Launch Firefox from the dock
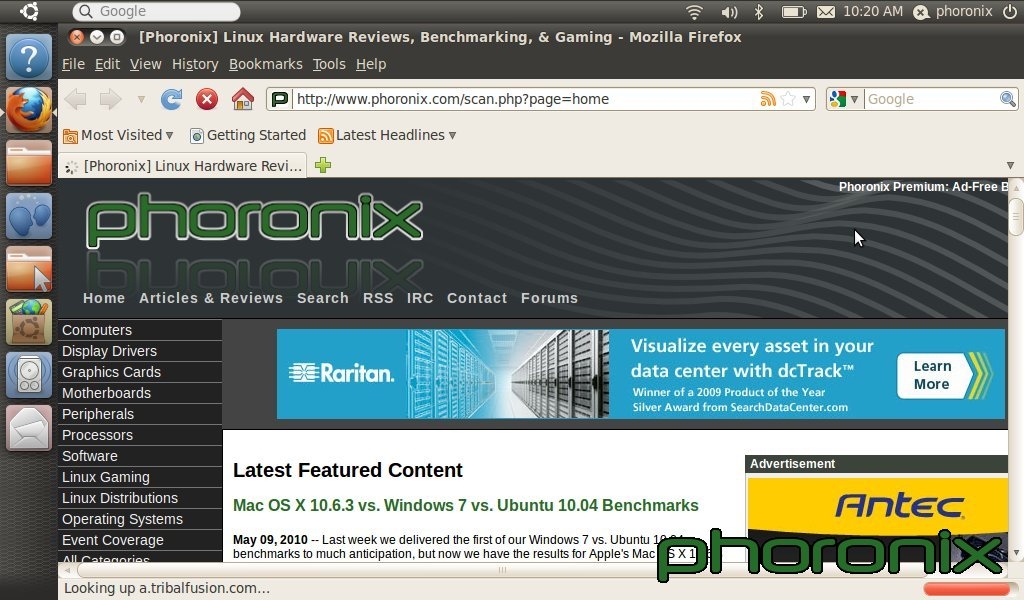The height and width of the screenshot is (600, 1024). point(29,110)
